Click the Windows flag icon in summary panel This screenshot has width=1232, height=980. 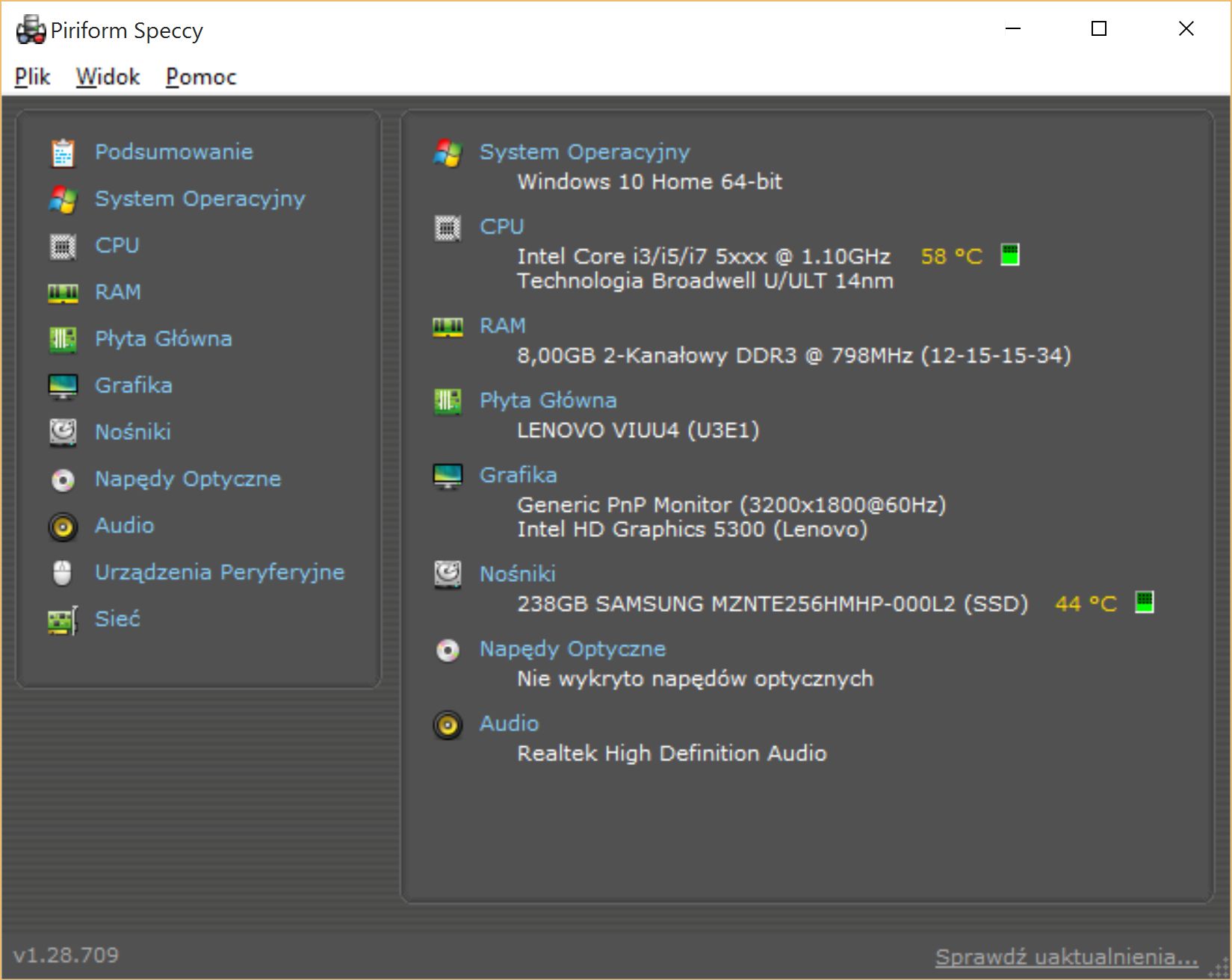coord(448,153)
